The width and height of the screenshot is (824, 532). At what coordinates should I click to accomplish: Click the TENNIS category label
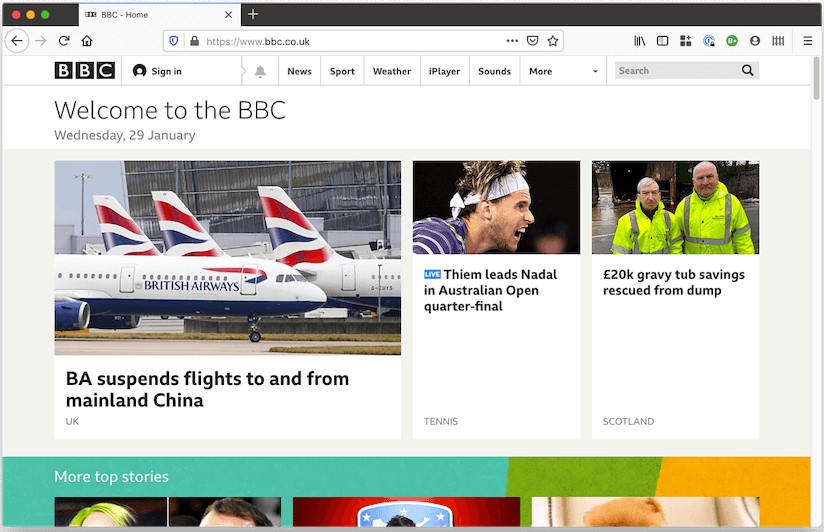[x=441, y=421]
